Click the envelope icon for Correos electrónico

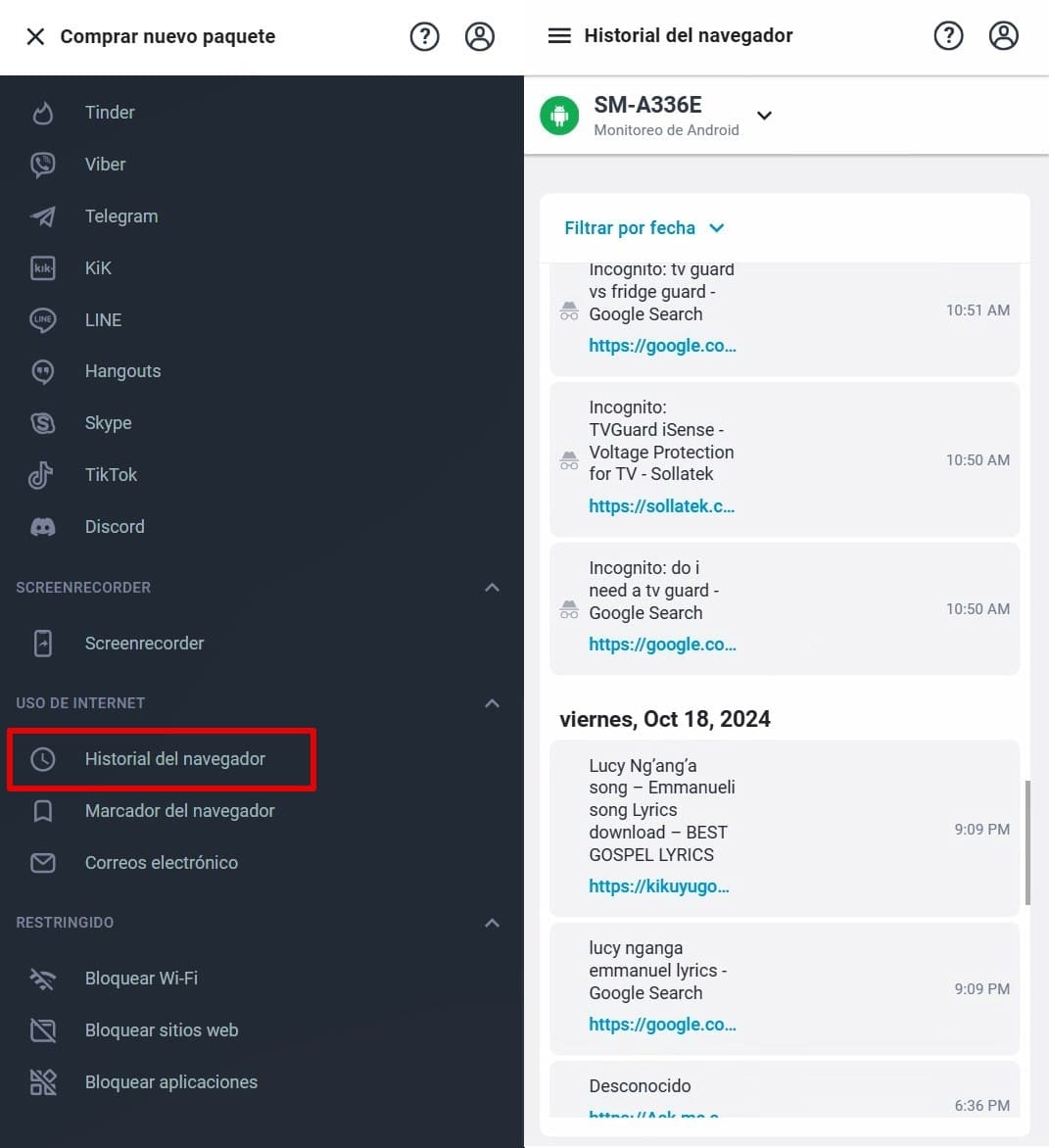(42, 863)
